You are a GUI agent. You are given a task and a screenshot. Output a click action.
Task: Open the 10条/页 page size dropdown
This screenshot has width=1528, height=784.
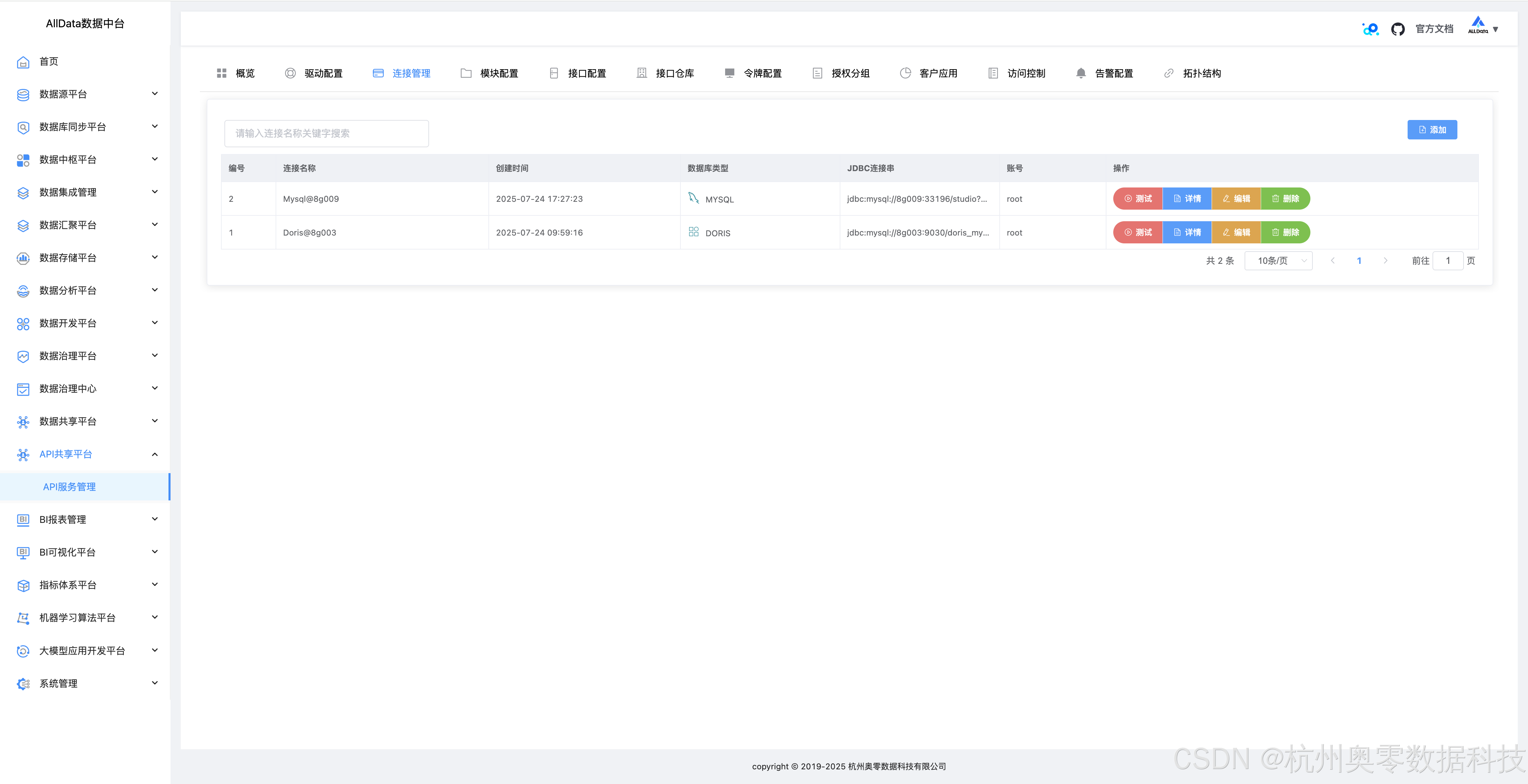[x=1278, y=261]
